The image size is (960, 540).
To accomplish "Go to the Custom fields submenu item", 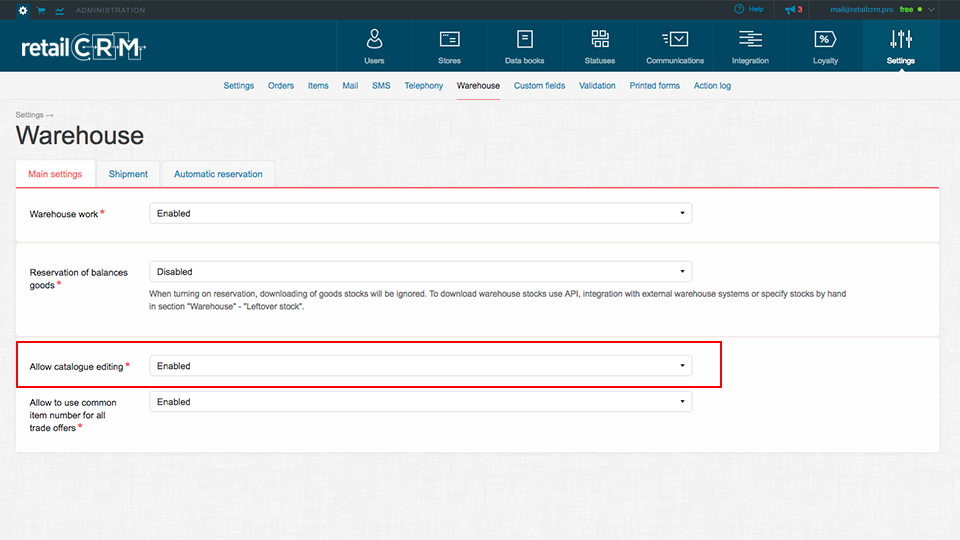I will tap(539, 86).
